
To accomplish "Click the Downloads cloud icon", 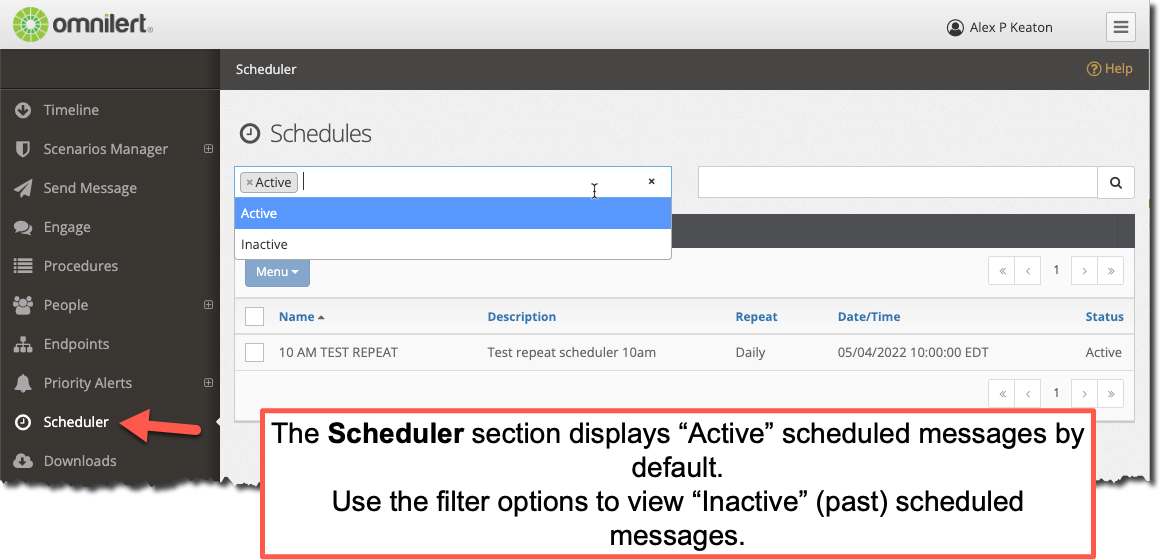I will (23, 461).
